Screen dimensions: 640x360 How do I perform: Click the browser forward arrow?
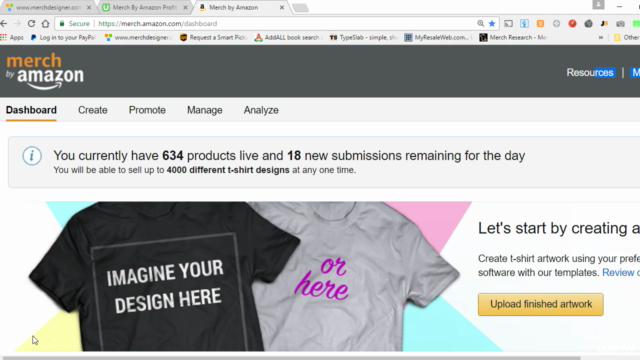pyautogui.click(x=18, y=24)
